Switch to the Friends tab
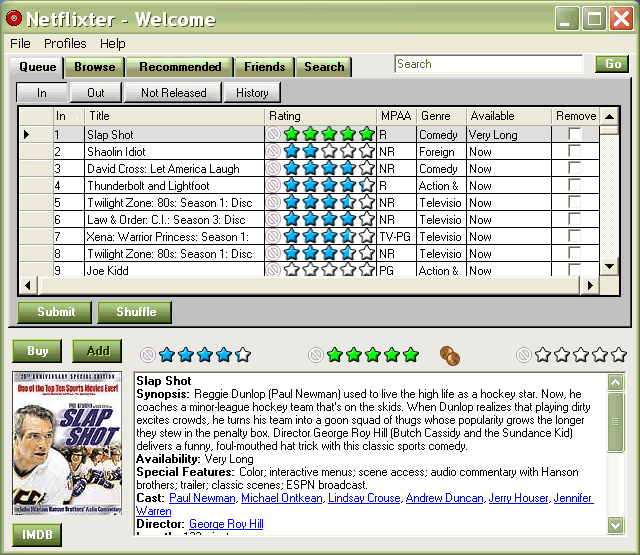The width and height of the screenshot is (640, 555). tap(264, 67)
